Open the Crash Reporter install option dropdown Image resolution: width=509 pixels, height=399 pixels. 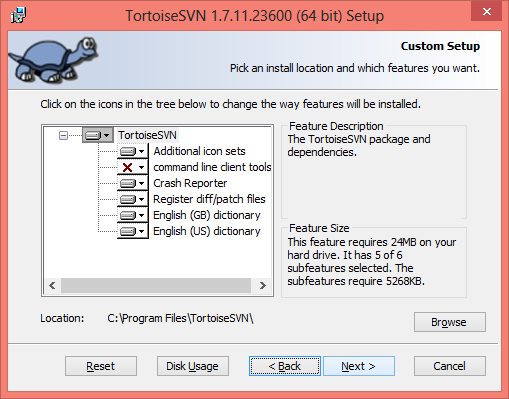click(133, 183)
